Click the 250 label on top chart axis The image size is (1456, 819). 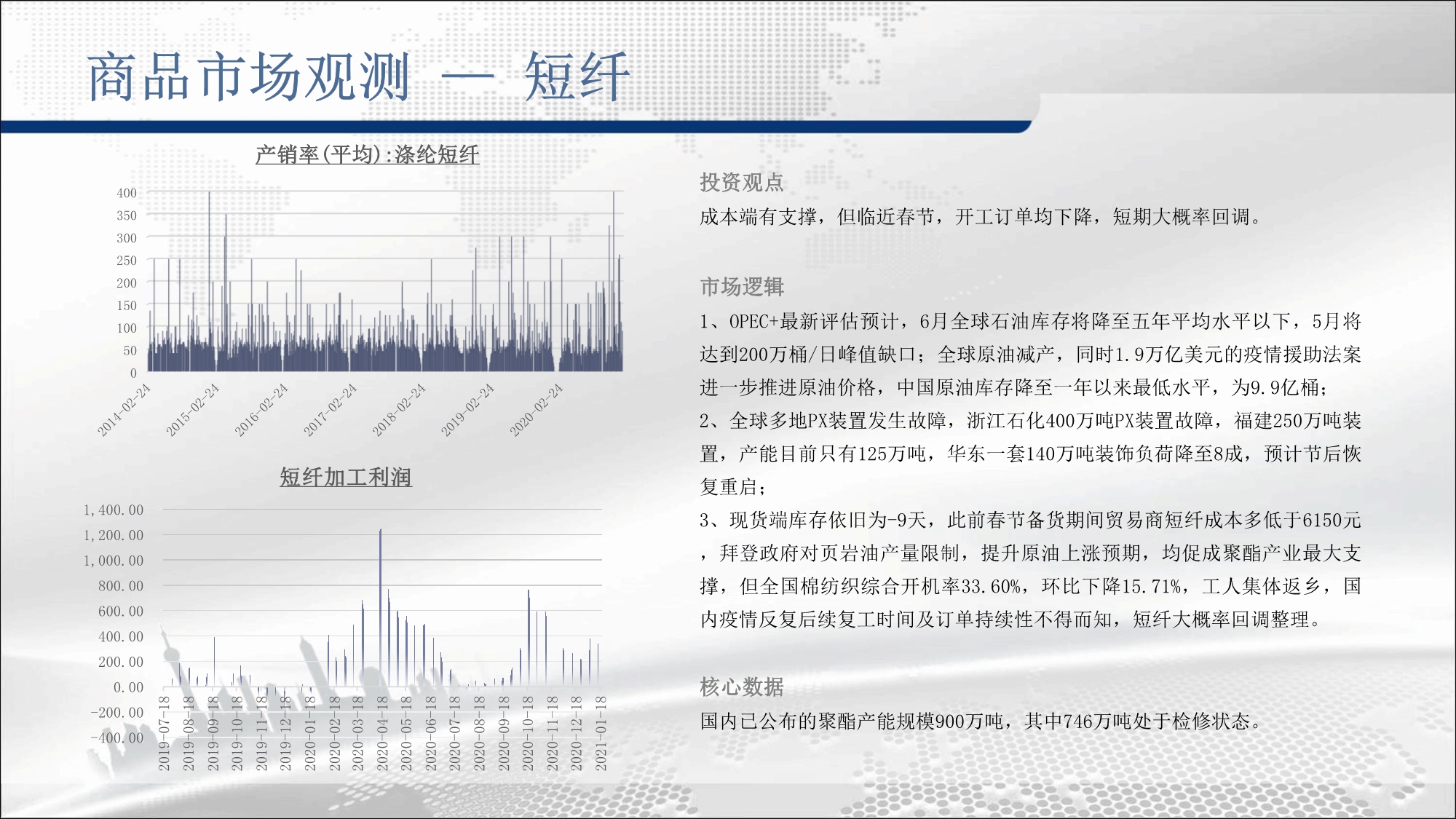pyautogui.click(x=127, y=261)
